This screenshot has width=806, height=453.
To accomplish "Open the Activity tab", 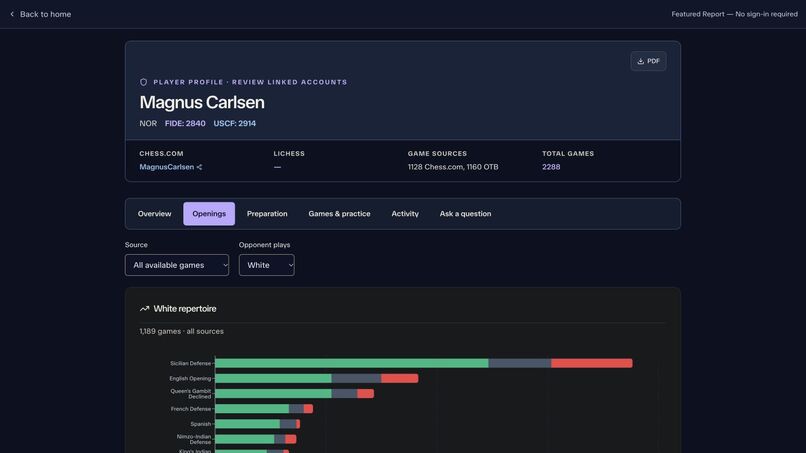I will pyautogui.click(x=405, y=214).
